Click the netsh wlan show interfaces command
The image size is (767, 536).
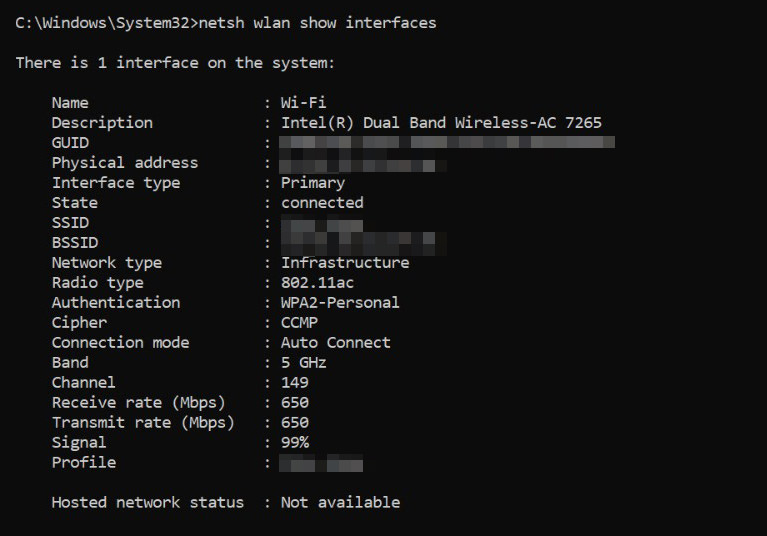(317, 23)
